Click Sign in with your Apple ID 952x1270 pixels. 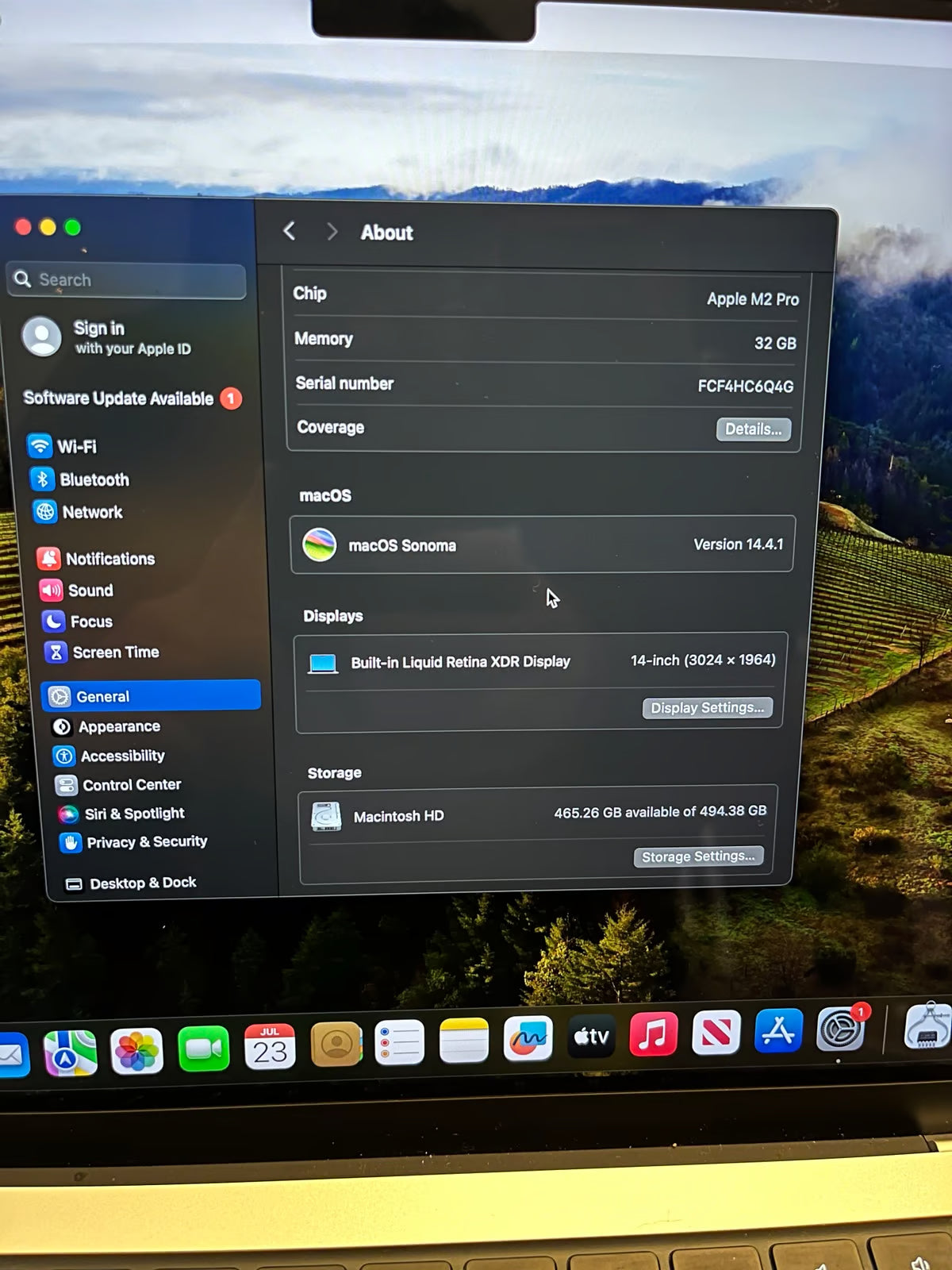(107, 337)
